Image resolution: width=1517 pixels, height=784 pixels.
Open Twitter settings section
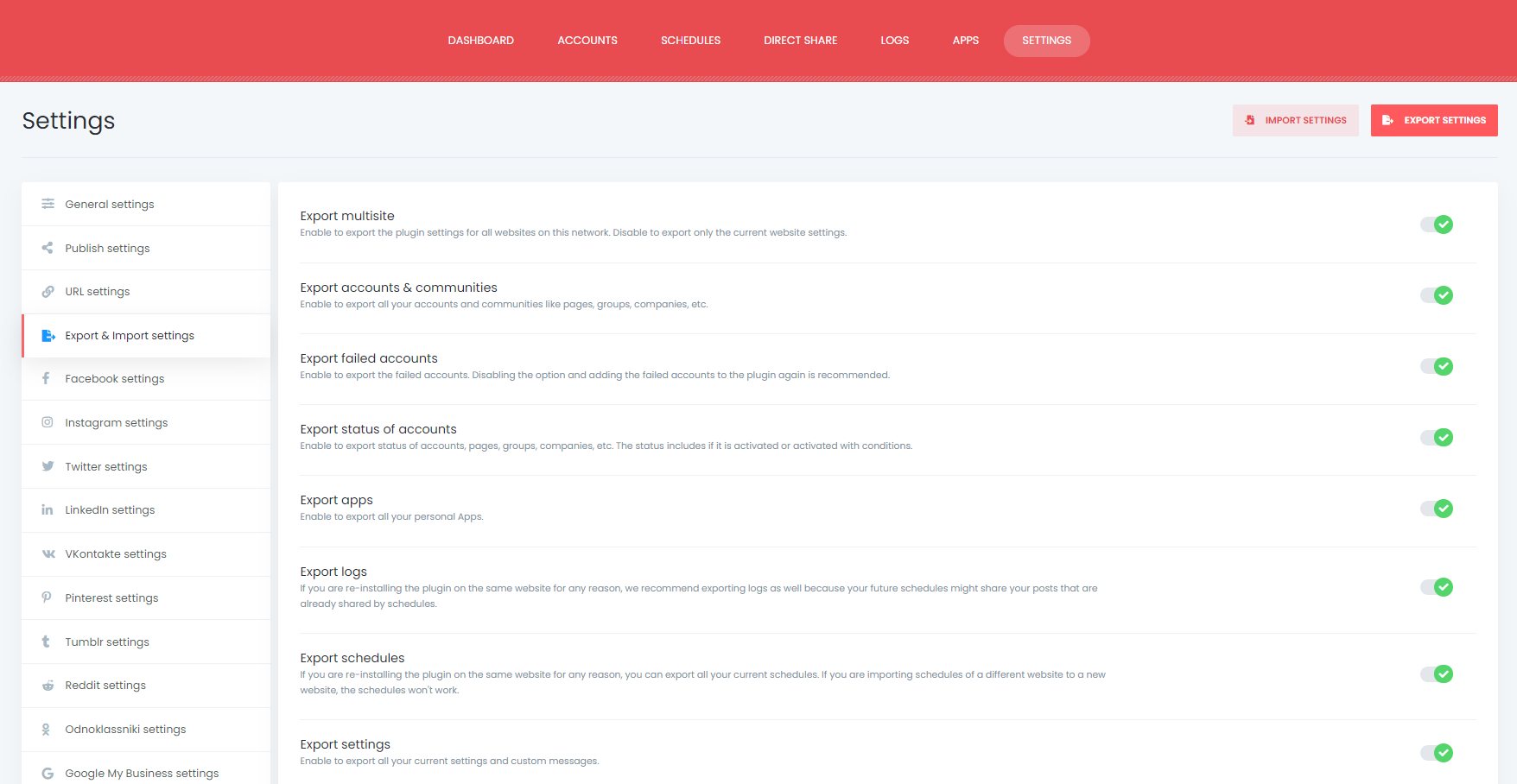(x=146, y=467)
